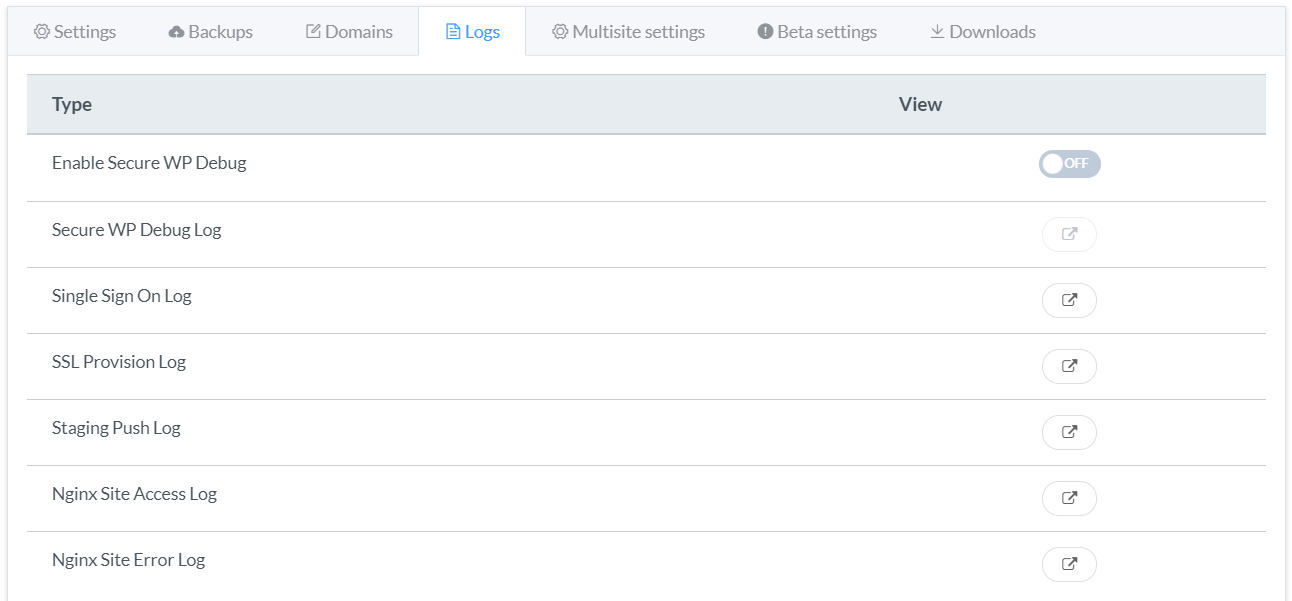Viewport: 1292px width, 601px height.
Task: Click the download icon on the Downloads tab
Action: click(937, 31)
